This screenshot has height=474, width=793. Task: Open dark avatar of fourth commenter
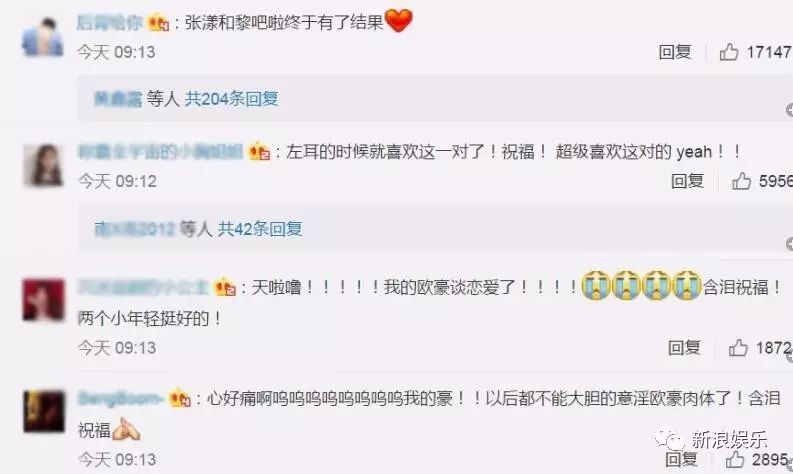45,411
